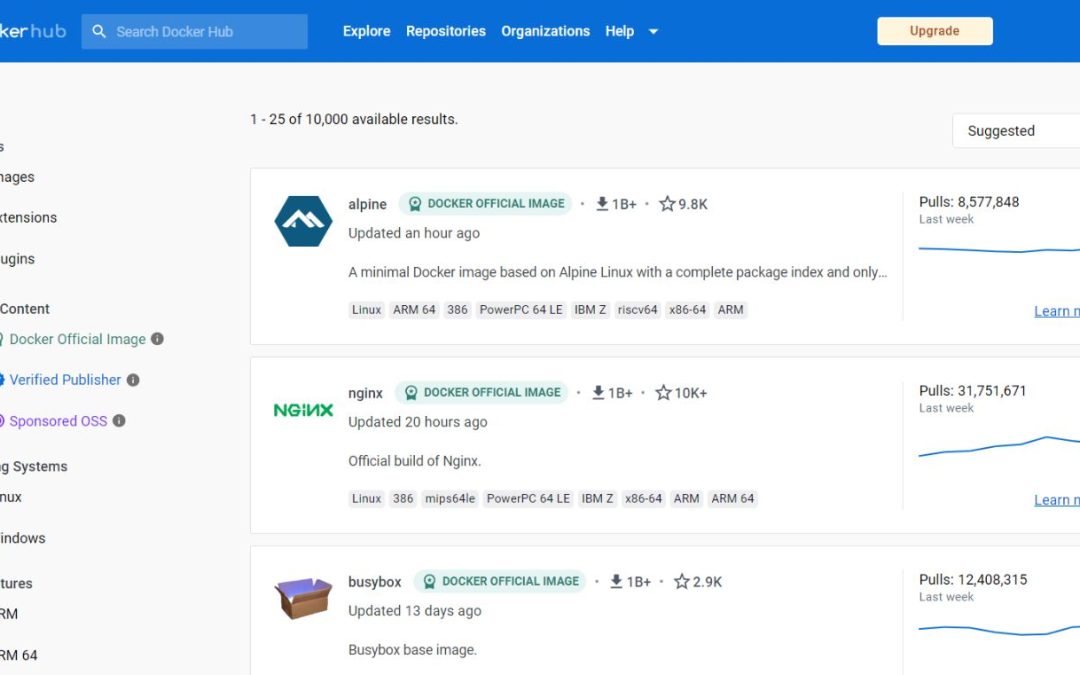Click '1 - 25 of 10,000 available results.'
Screen dimensions: 1080x675
click(x=354, y=119)
